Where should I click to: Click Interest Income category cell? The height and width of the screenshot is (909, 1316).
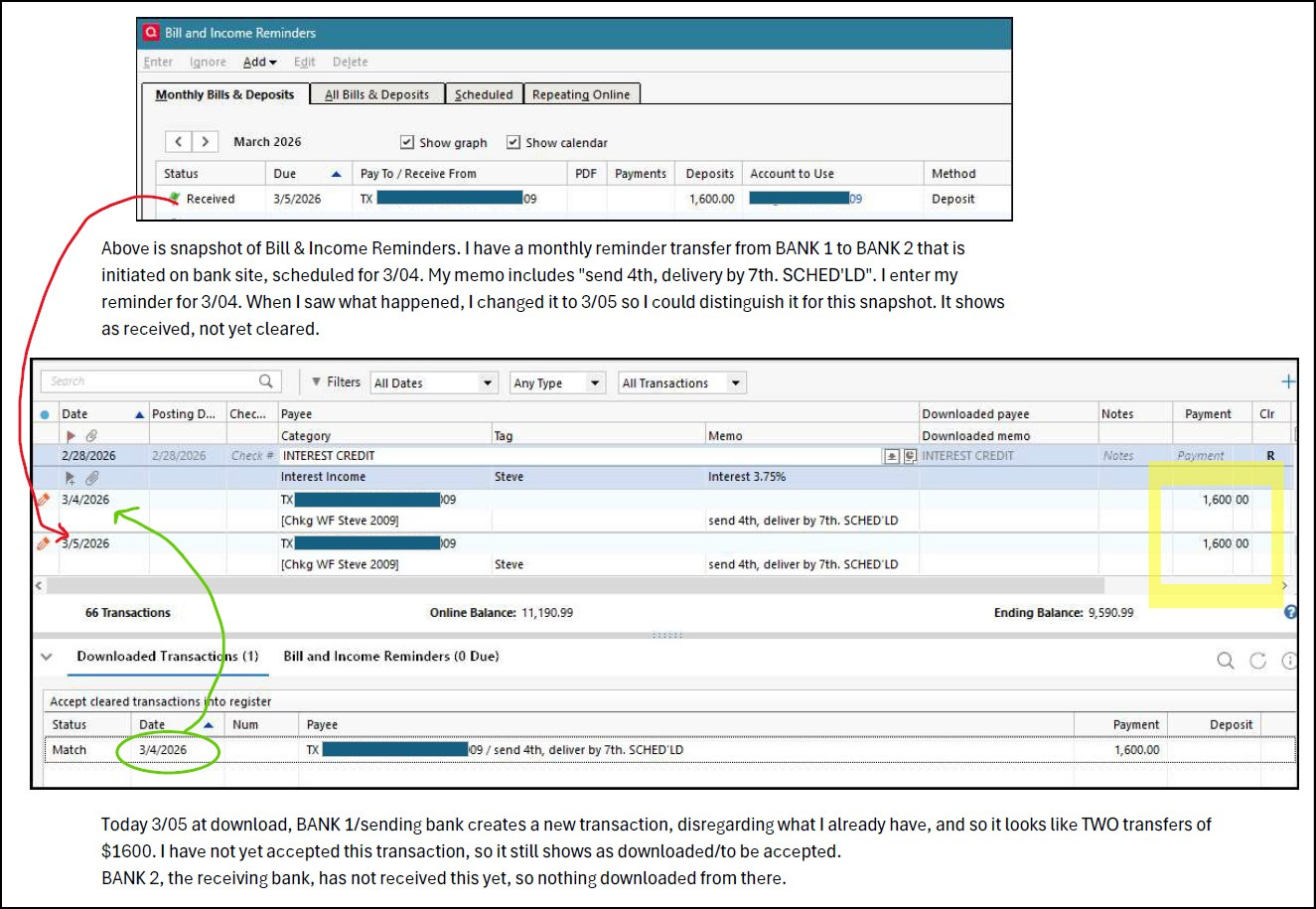384,477
